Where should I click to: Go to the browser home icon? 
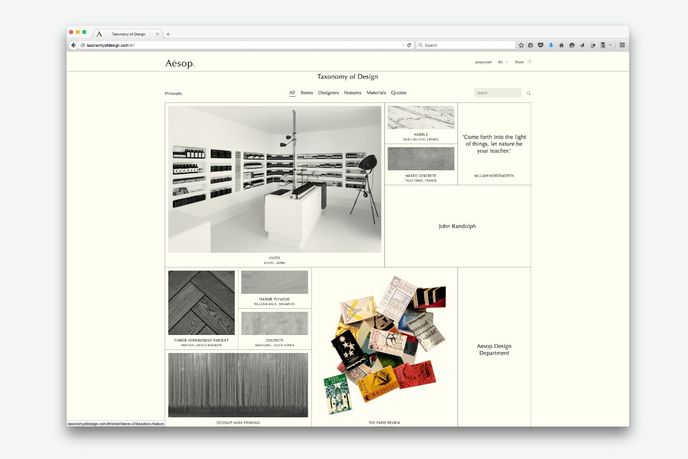(x=561, y=45)
